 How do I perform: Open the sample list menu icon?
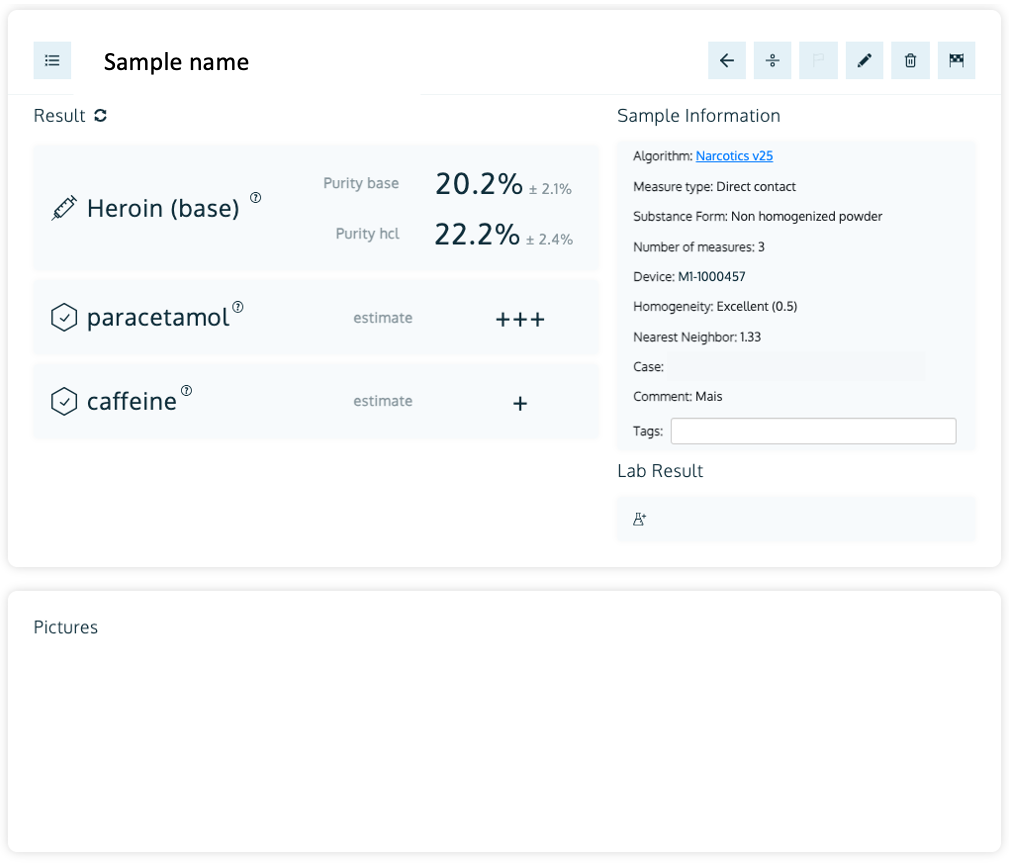(x=52, y=61)
